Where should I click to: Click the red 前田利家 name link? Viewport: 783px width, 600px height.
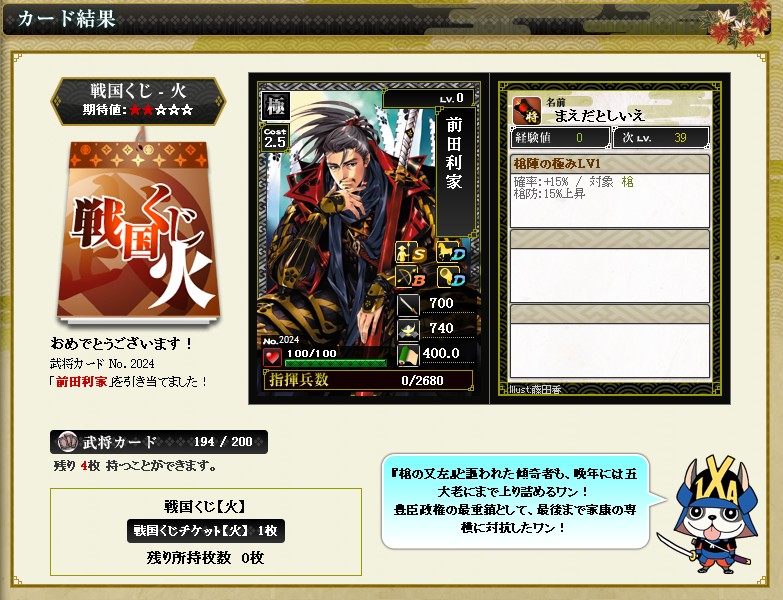pyautogui.click(x=81, y=382)
